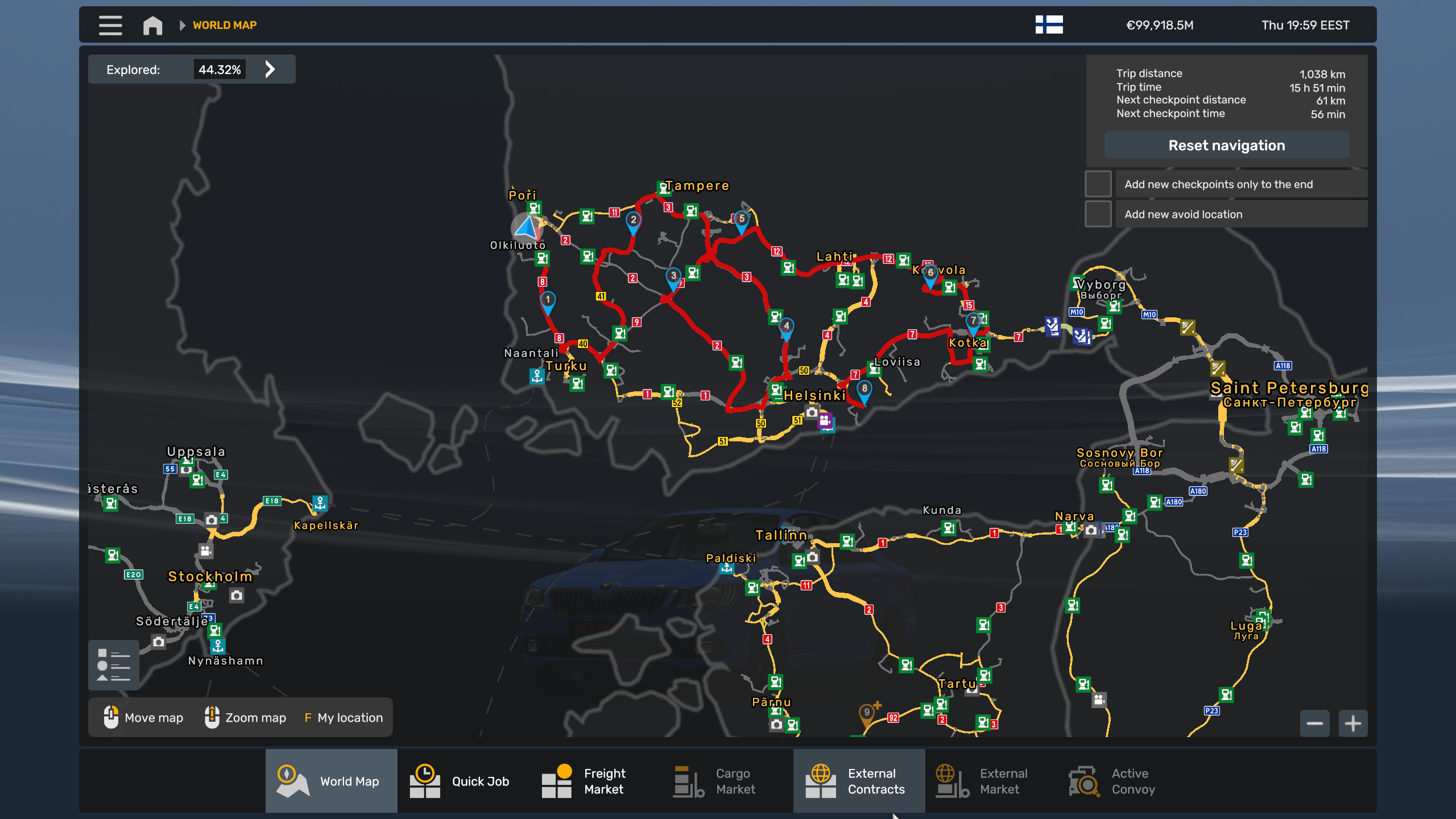
Task: Click My location shortcut label
Action: point(349,718)
